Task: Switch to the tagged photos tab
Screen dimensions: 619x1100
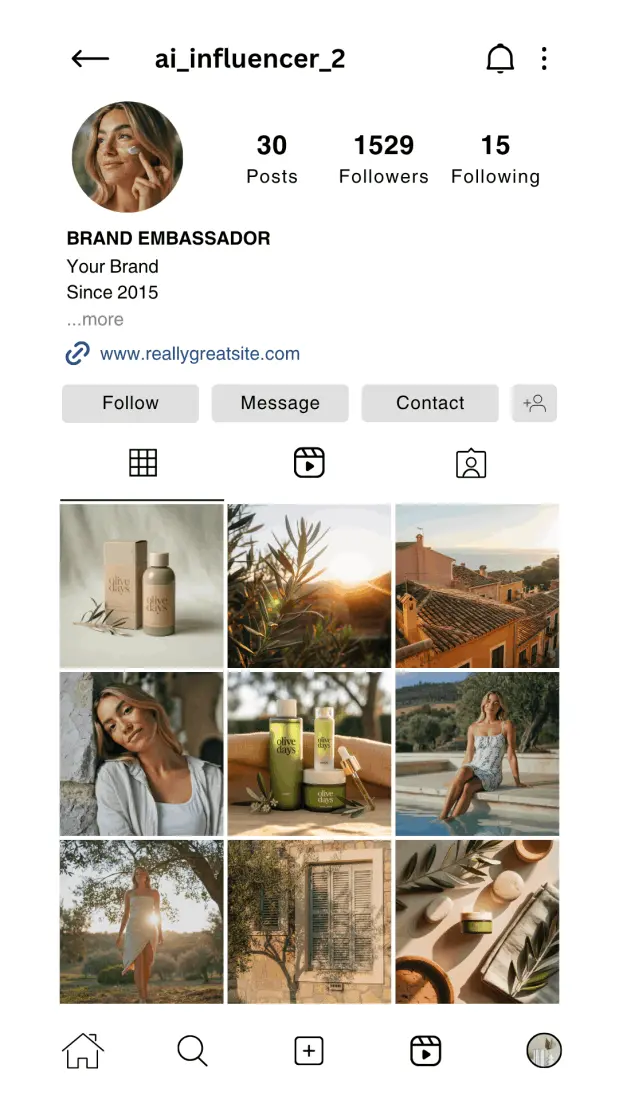Action: [x=471, y=463]
